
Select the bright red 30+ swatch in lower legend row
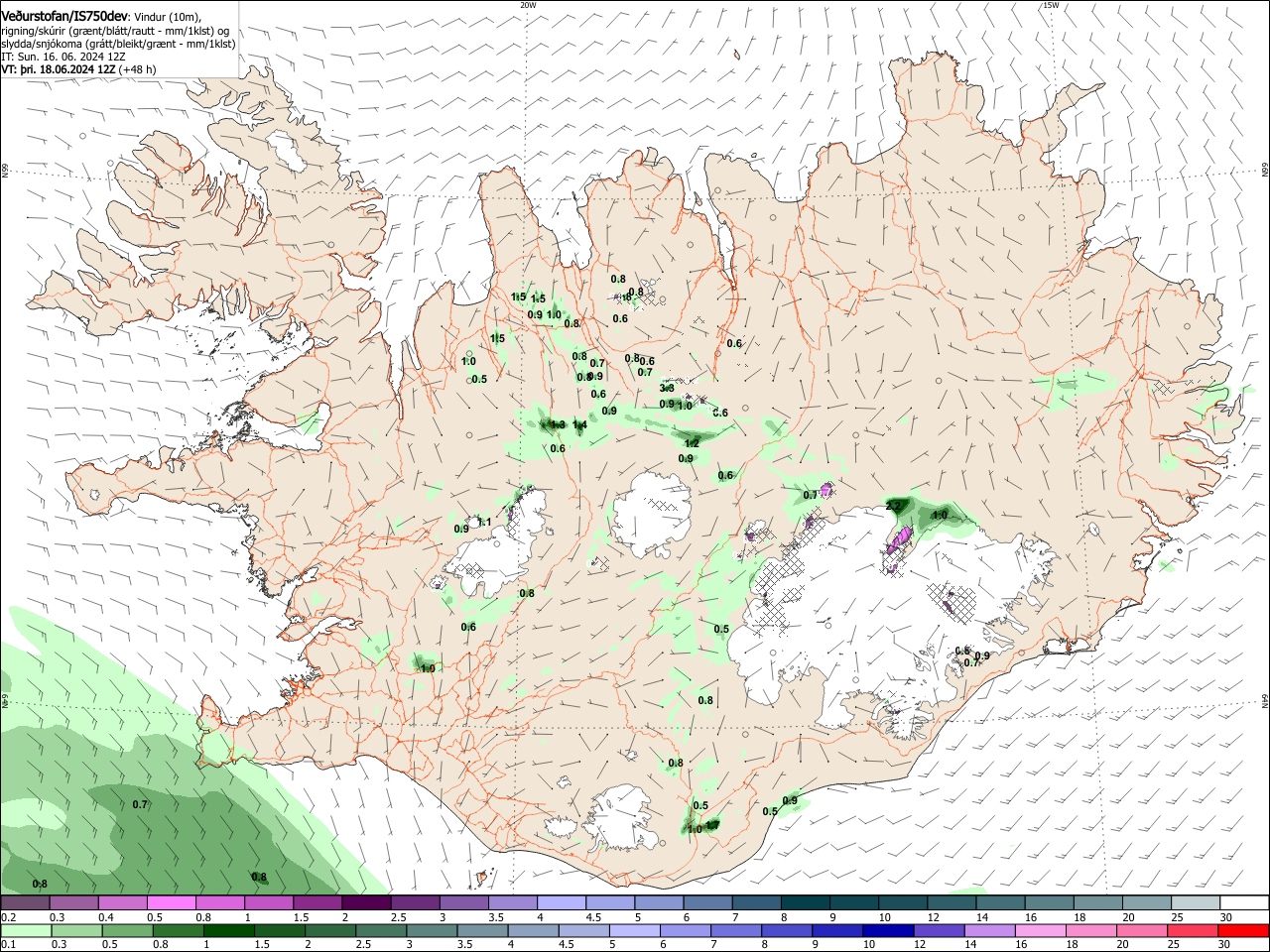[x=1244, y=930]
